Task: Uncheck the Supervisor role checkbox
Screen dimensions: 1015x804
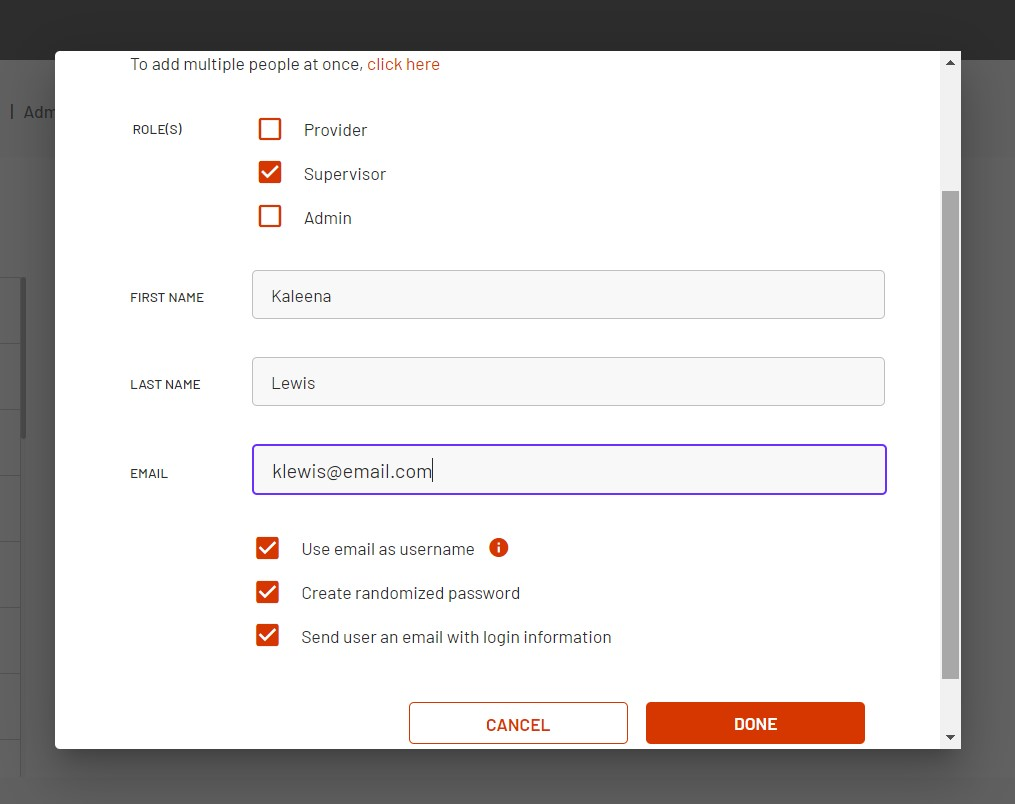Action: (269, 172)
